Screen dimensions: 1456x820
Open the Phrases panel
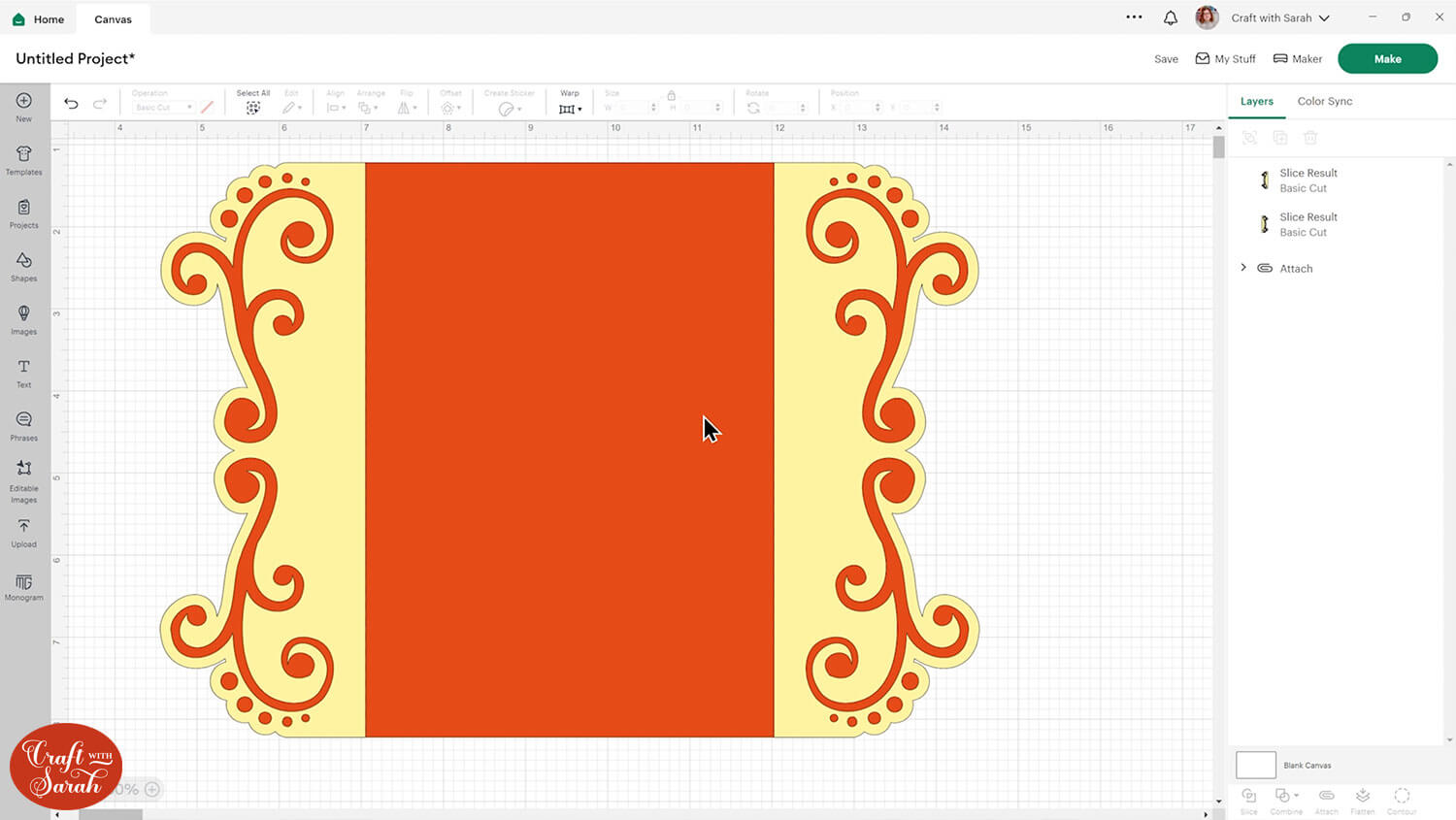(x=23, y=425)
